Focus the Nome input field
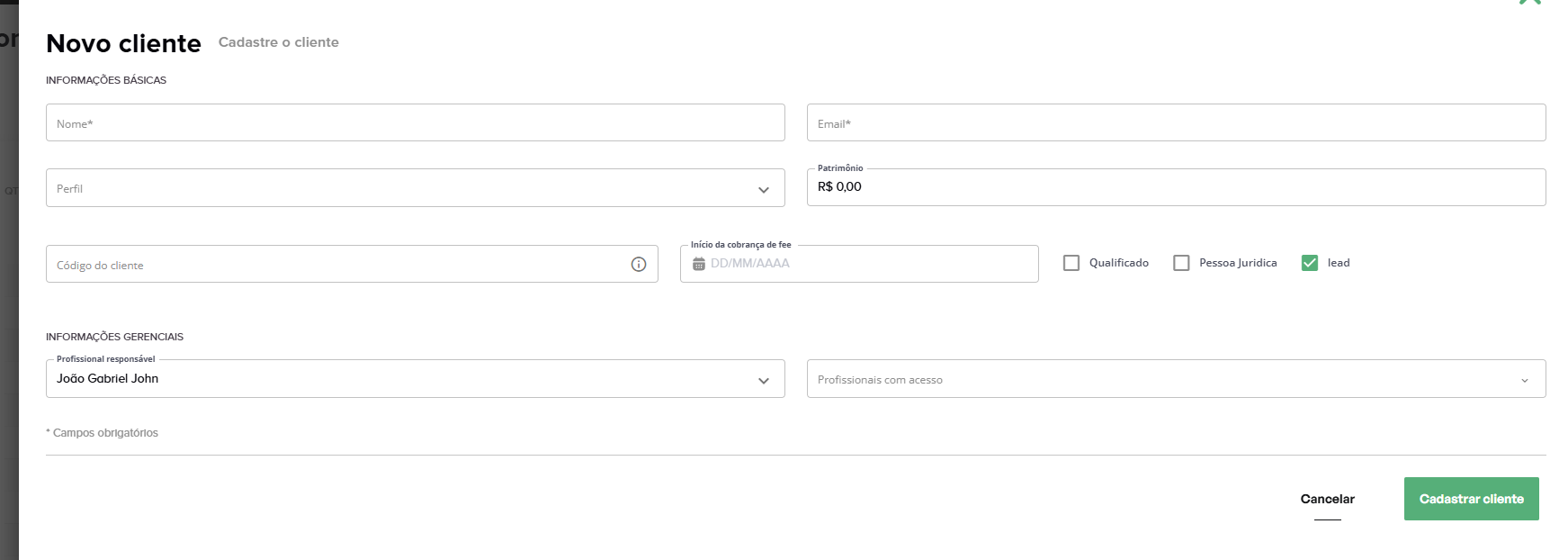This screenshot has width=1568, height=560. [x=415, y=122]
